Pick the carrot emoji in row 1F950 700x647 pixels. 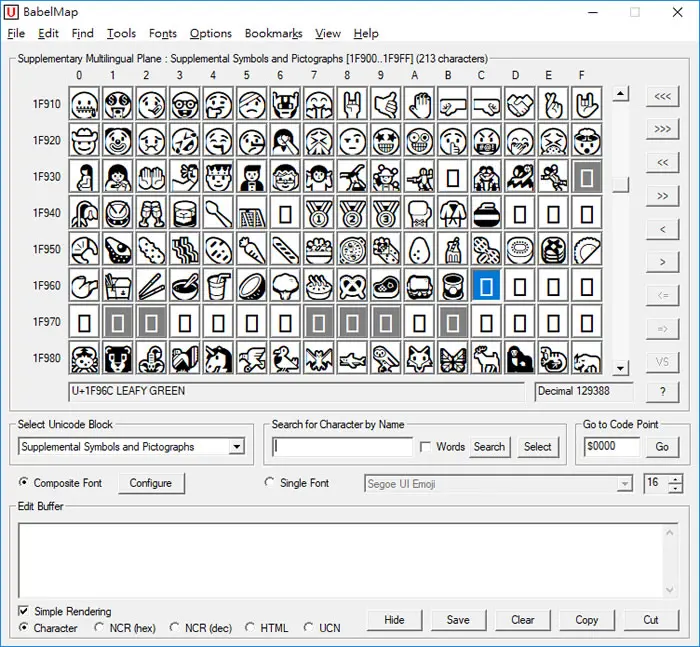click(252, 249)
